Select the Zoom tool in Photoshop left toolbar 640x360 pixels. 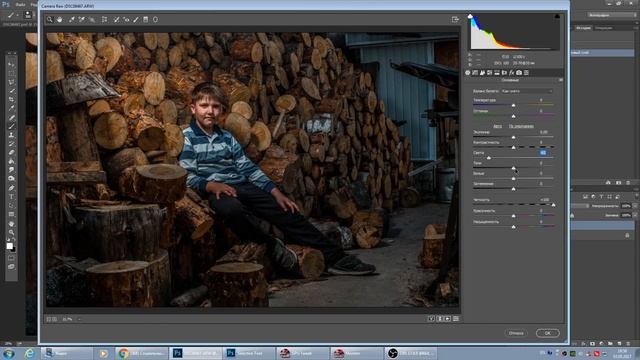[11, 233]
